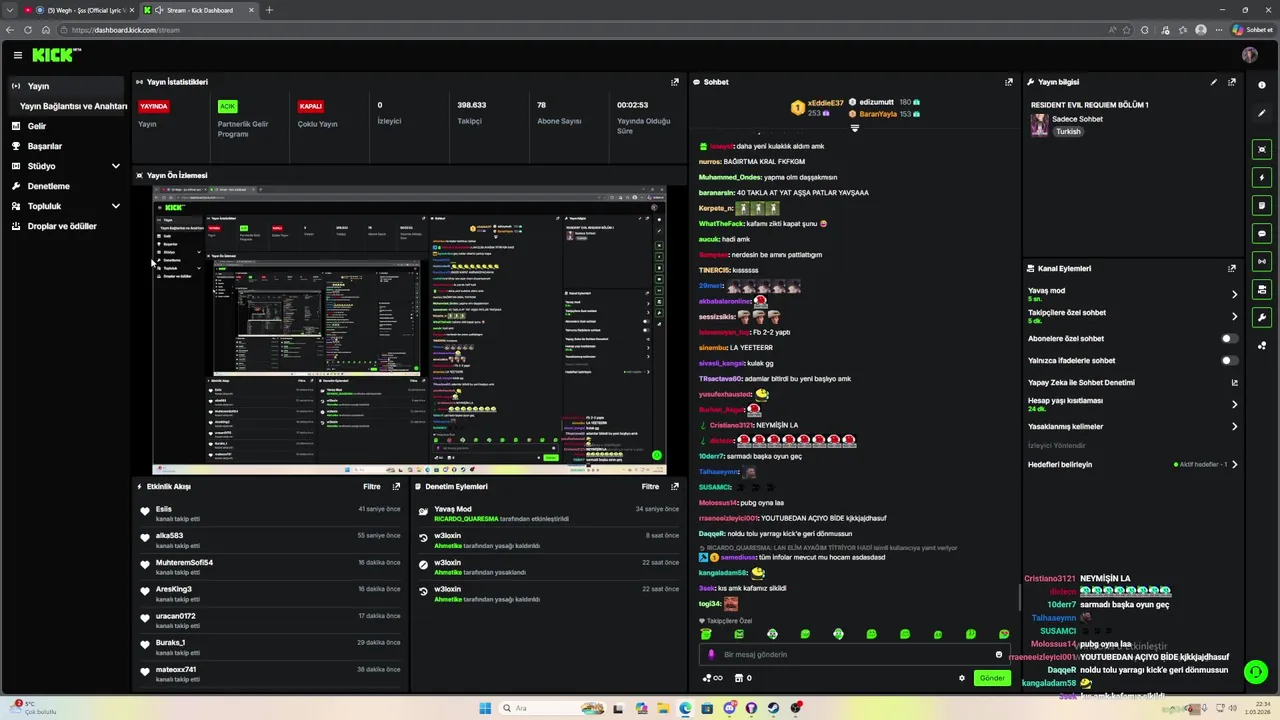Toggle the broadcast signal widget sidebar icon
1280x720 pixels.
click(1262, 261)
